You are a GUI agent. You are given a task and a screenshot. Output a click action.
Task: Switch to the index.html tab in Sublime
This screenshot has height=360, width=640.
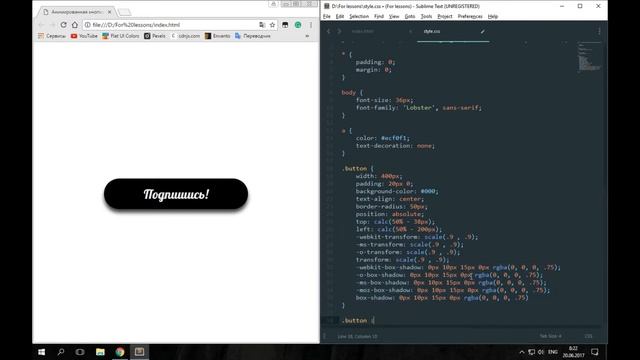[x=362, y=31]
